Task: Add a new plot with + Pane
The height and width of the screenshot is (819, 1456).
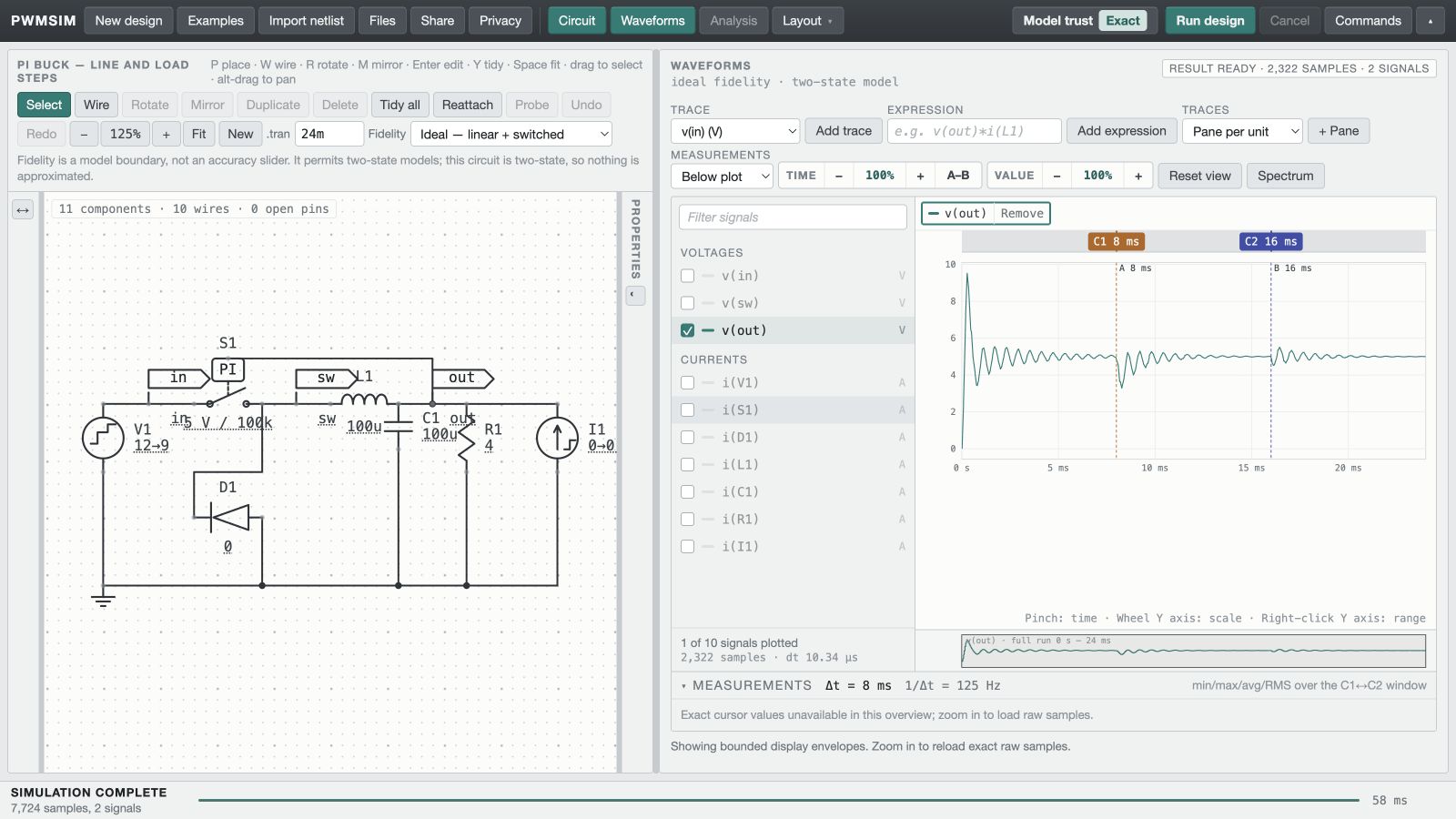Action: [x=1339, y=131]
